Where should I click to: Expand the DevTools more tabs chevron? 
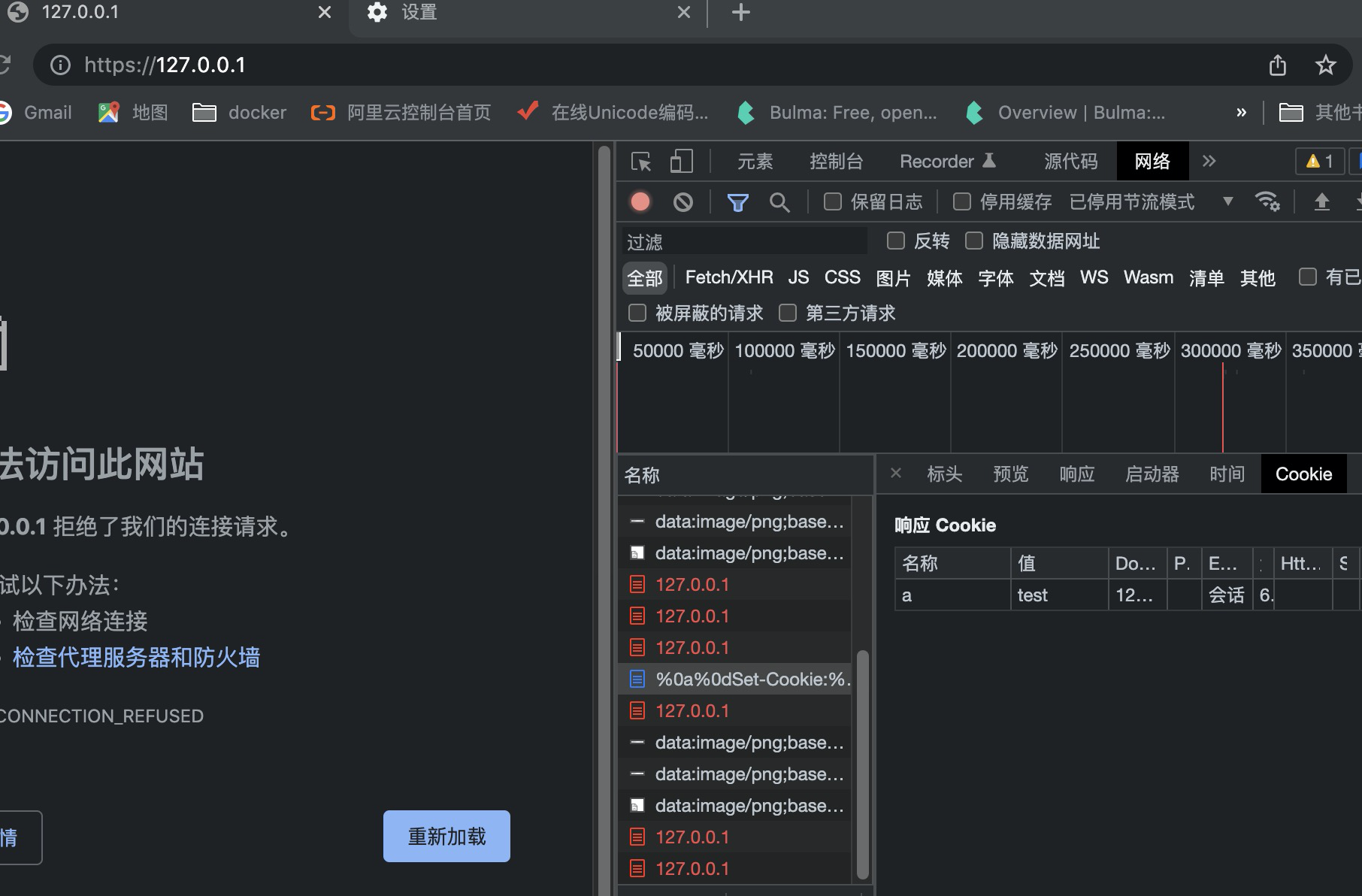tap(1209, 161)
